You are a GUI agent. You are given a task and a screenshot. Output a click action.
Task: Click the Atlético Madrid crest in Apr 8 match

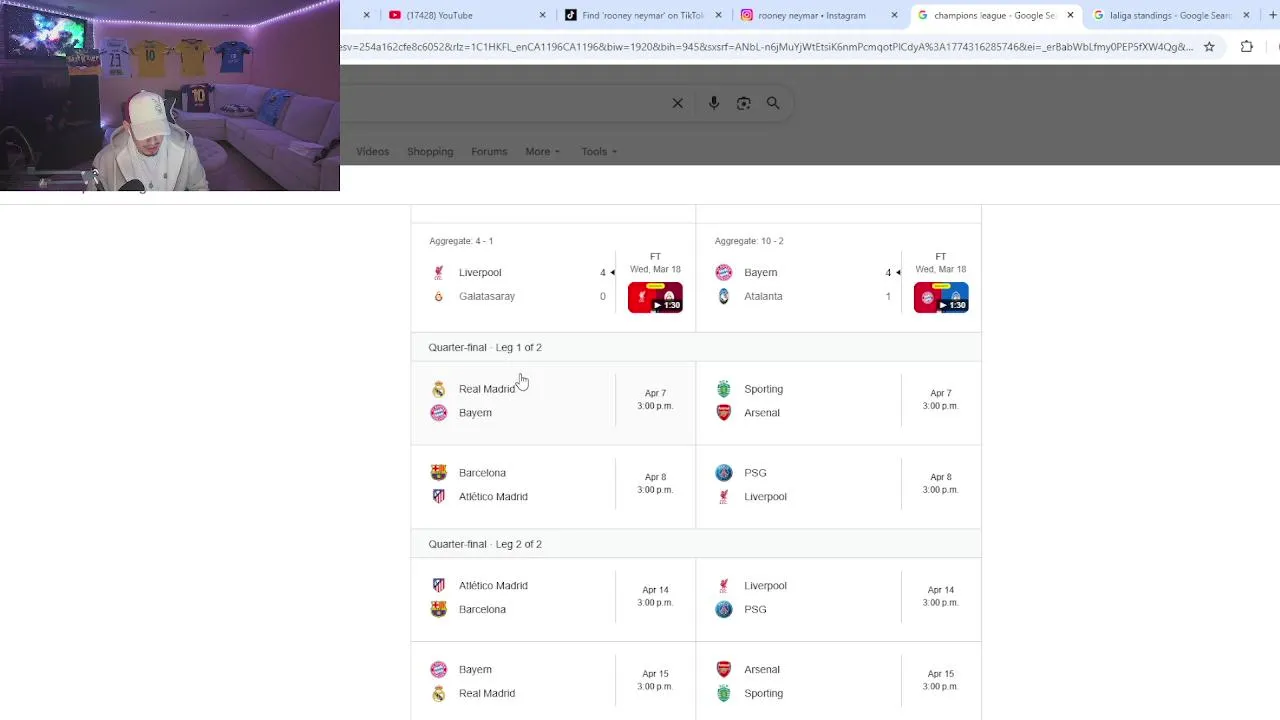tap(438, 496)
